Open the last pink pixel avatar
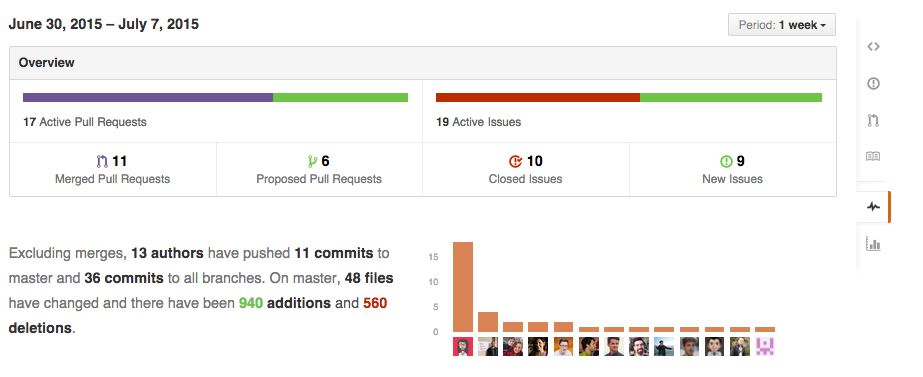This screenshot has width=923, height=377. 765,346
